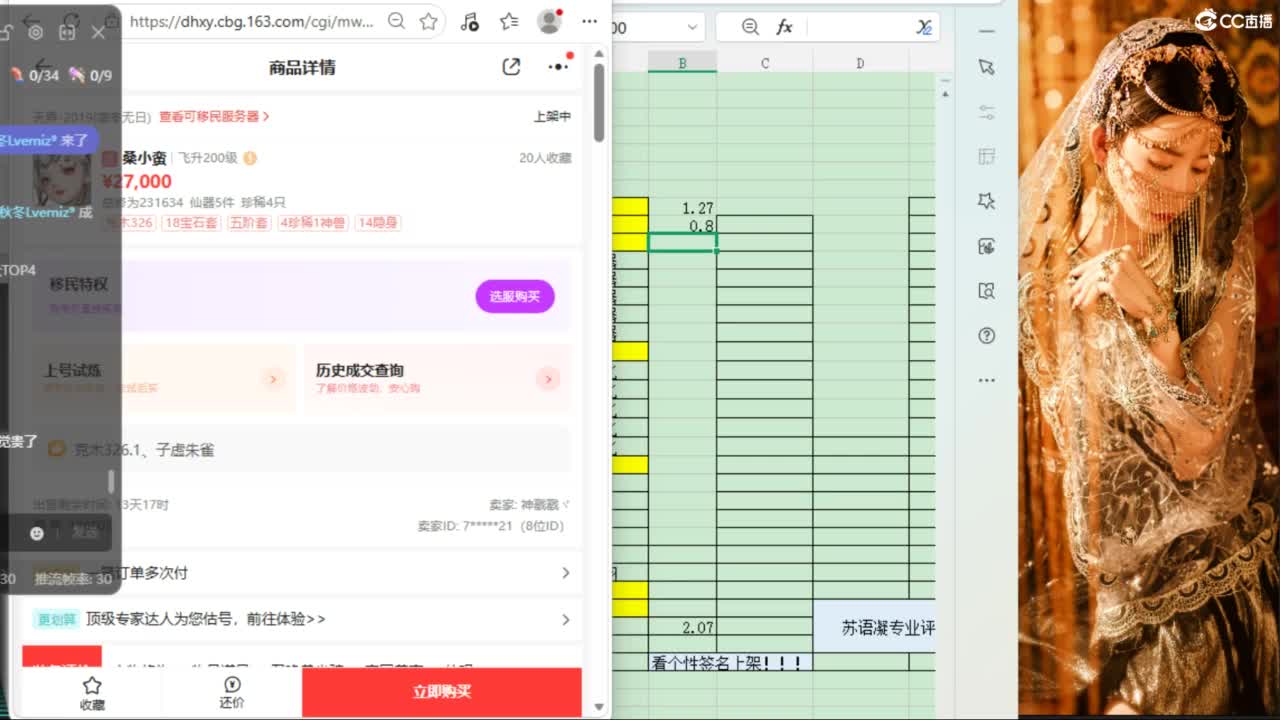
Task: Click the 还价 bargain icon
Action: pos(232,685)
